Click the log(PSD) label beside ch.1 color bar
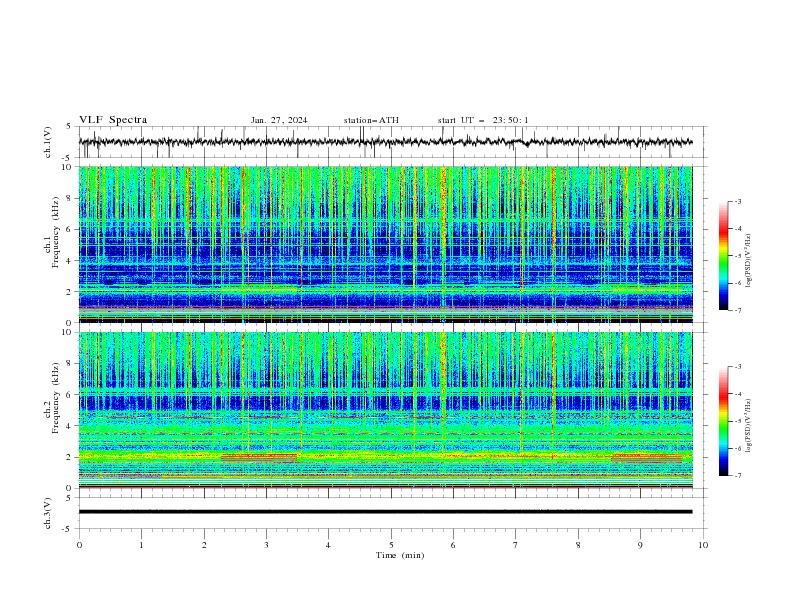The height and width of the screenshot is (612, 792). pos(749,261)
